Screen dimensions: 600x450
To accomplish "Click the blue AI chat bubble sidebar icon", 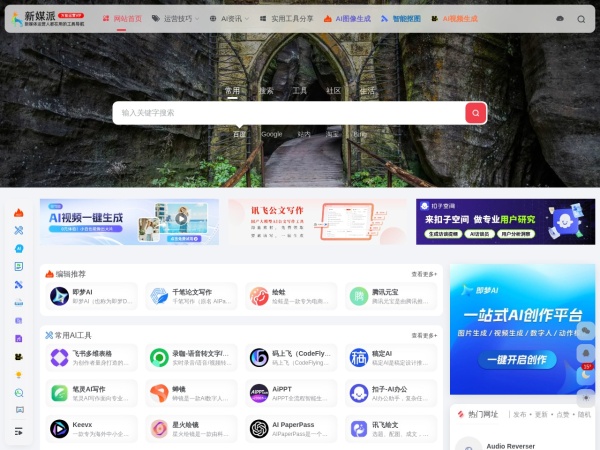I will point(19,248).
